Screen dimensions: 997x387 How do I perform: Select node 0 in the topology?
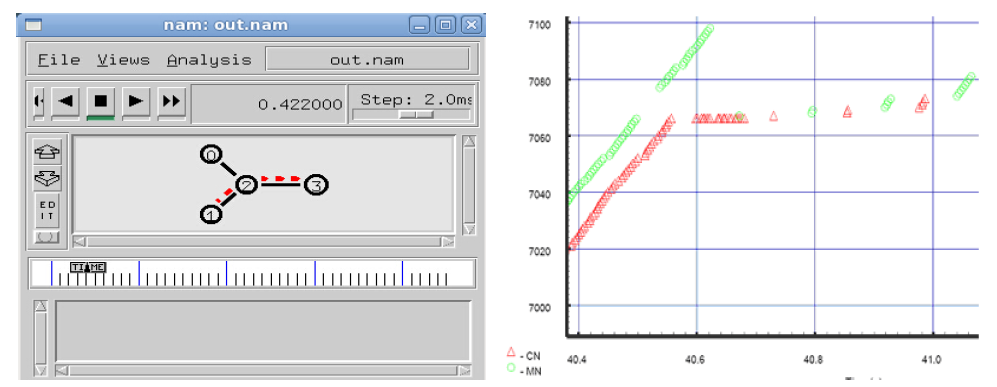click(212, 154)
